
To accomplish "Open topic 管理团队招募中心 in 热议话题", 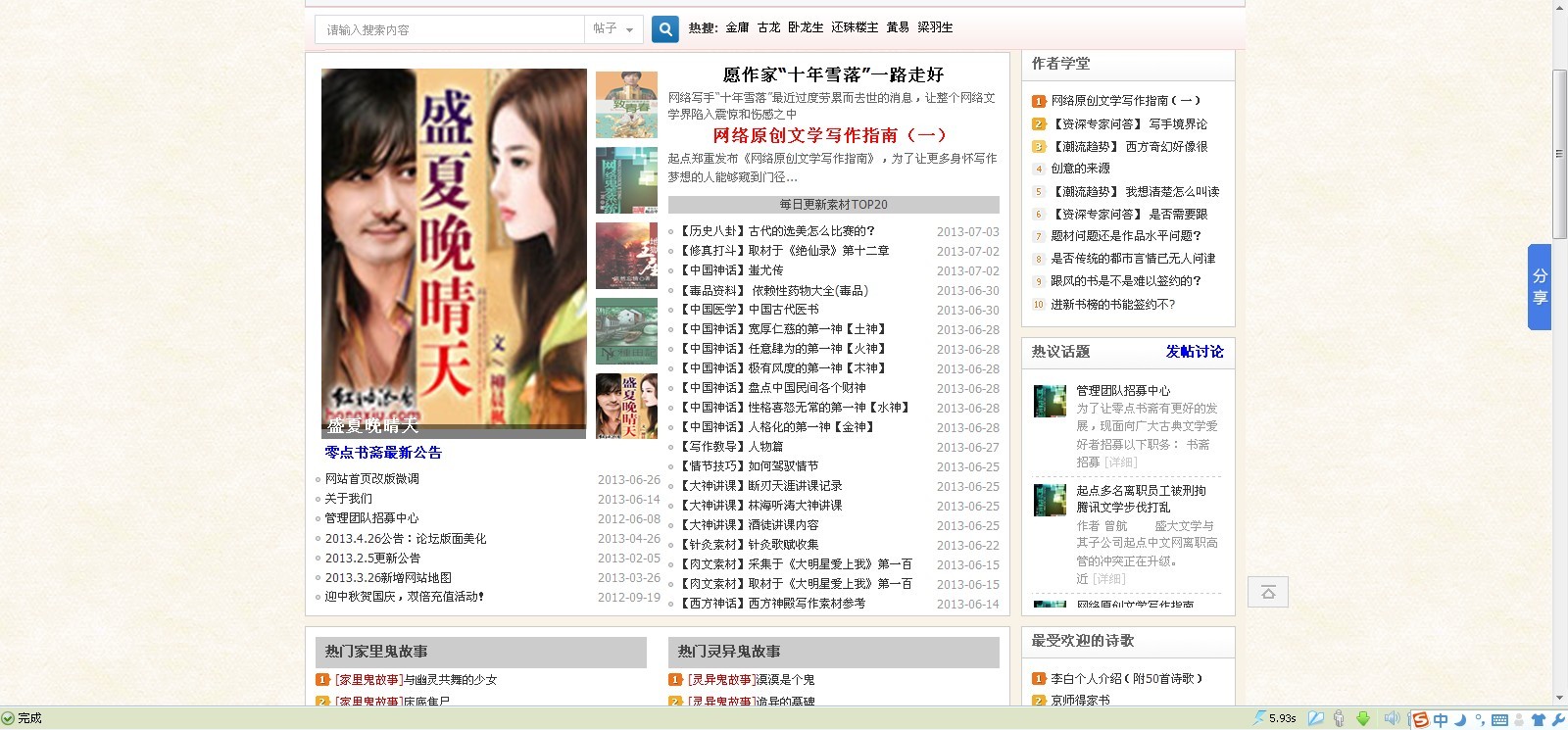I will click(x=1123, y=391).
